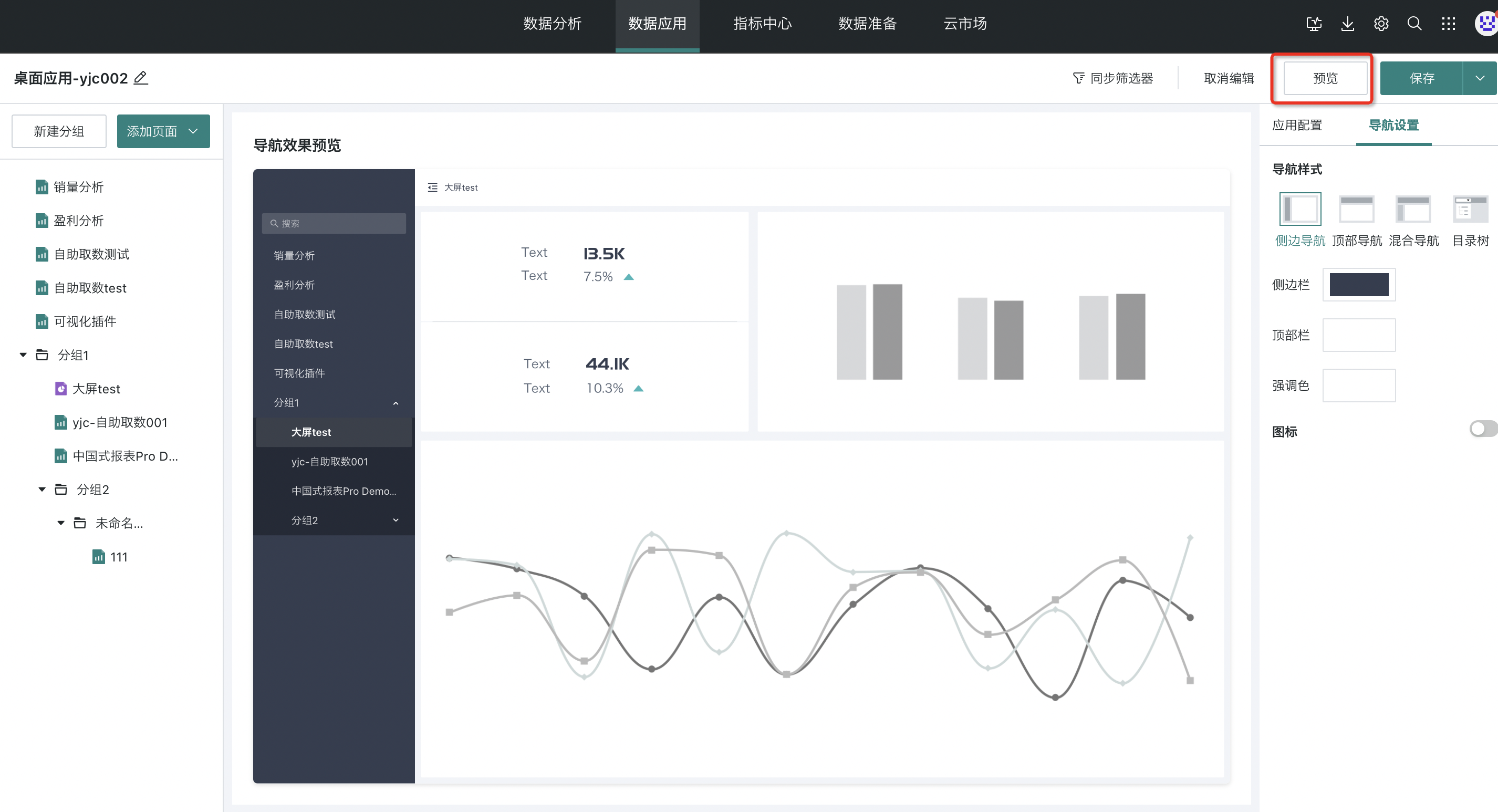Collapse the 分组1 folder in page tree

click(23, 355)
